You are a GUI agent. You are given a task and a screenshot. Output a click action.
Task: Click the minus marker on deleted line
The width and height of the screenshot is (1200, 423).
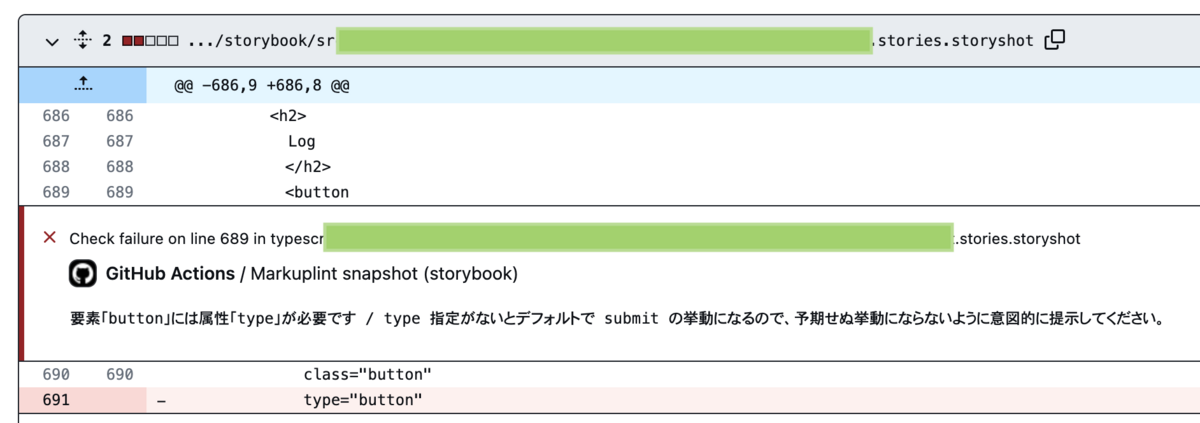pos(161,400)
